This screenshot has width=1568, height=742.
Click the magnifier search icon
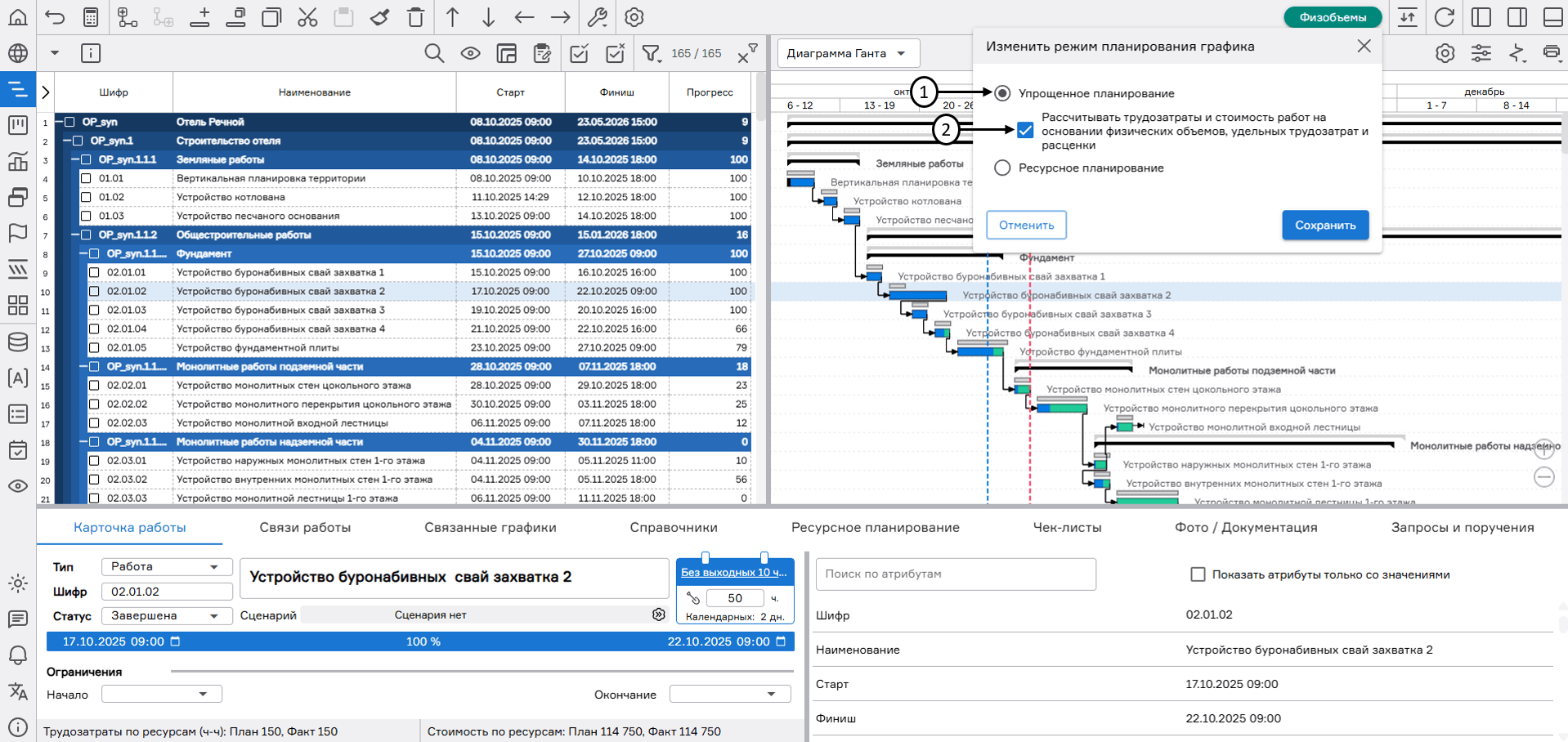tap(434, 54)
